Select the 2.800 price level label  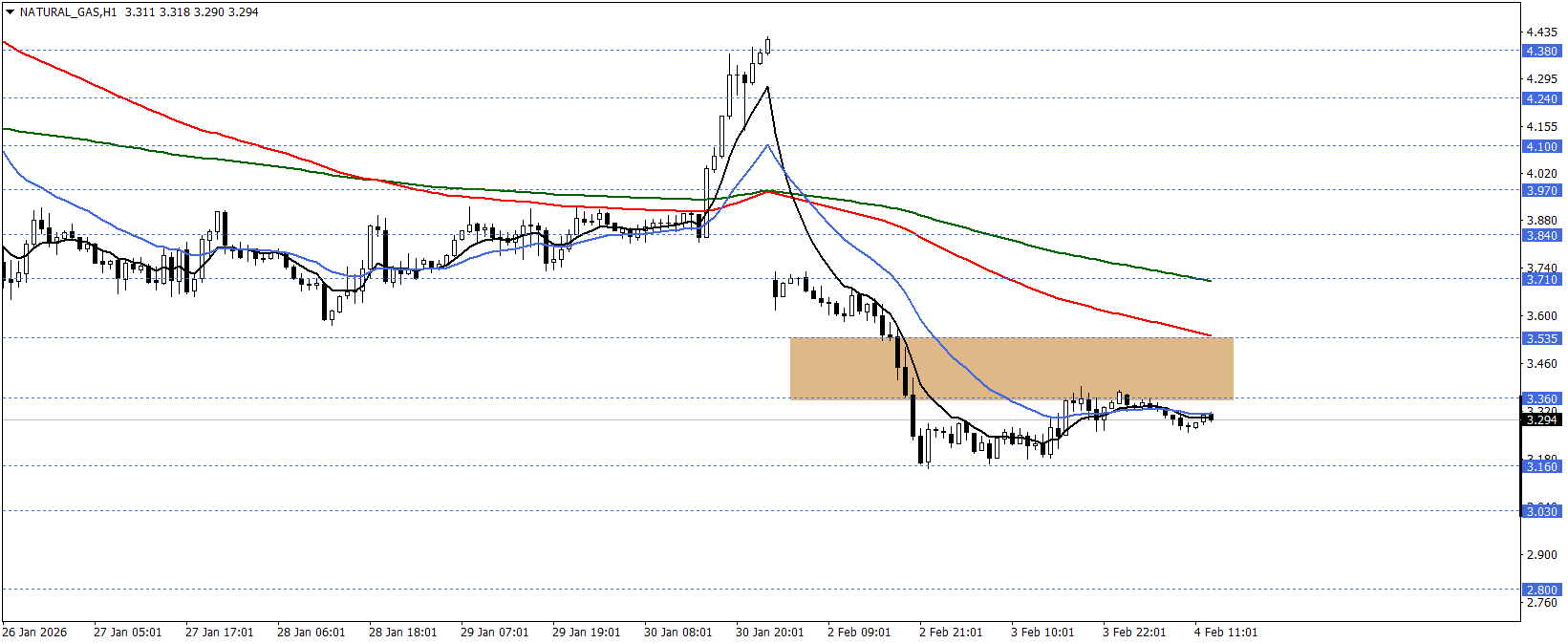point(1540,590)
